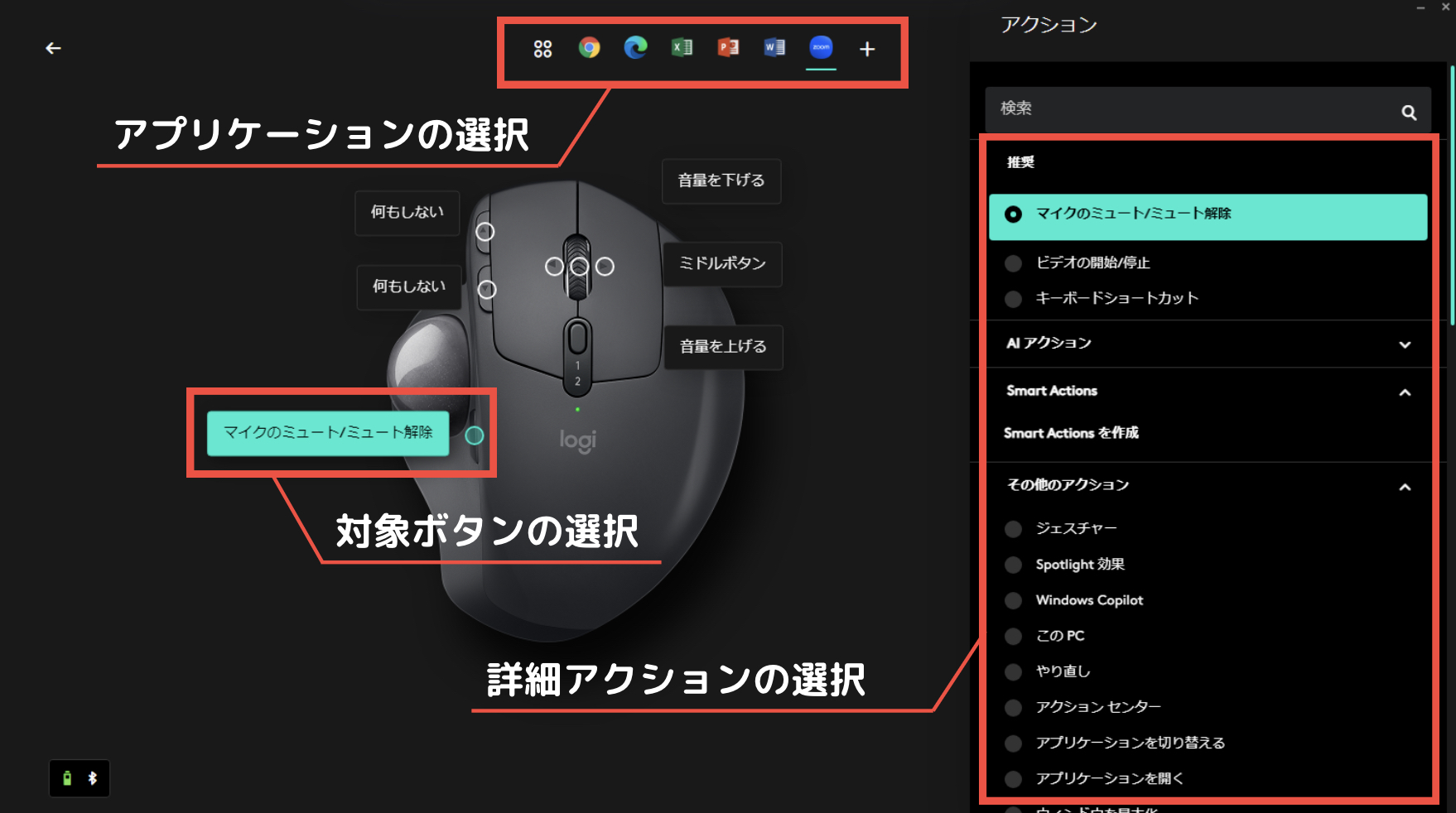Select the Microsoft Edge profile
Image resolution: width=1456 pixels, height=813 pixels.
pyautogui.click(x=635, y=49)
